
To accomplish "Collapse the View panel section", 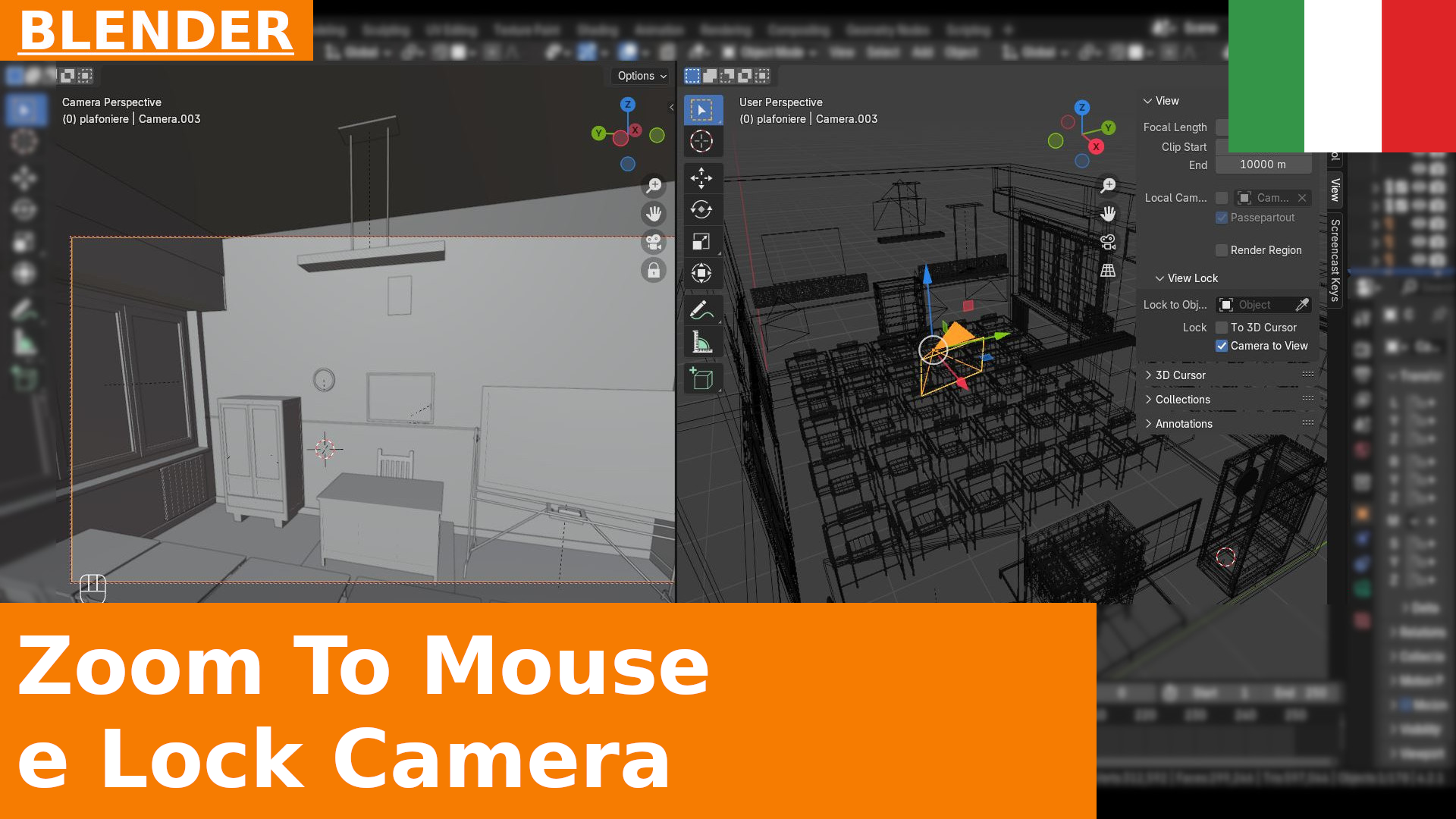I will pyautogui.click(x=1147, y=101).
